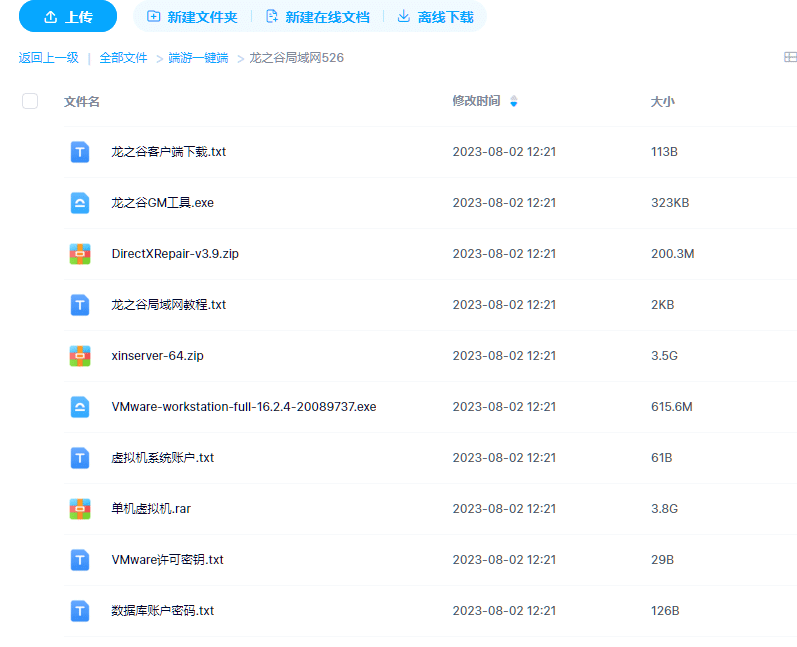Click 返回上一级 to go back
This screenshot has width=797, height=647.
(48, 58)
